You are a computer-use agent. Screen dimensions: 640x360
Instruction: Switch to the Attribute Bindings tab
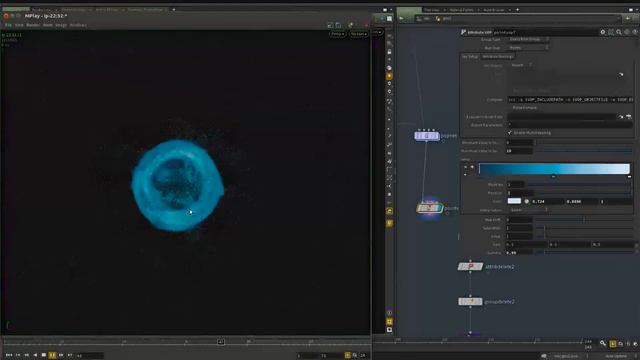click(498, 57)
